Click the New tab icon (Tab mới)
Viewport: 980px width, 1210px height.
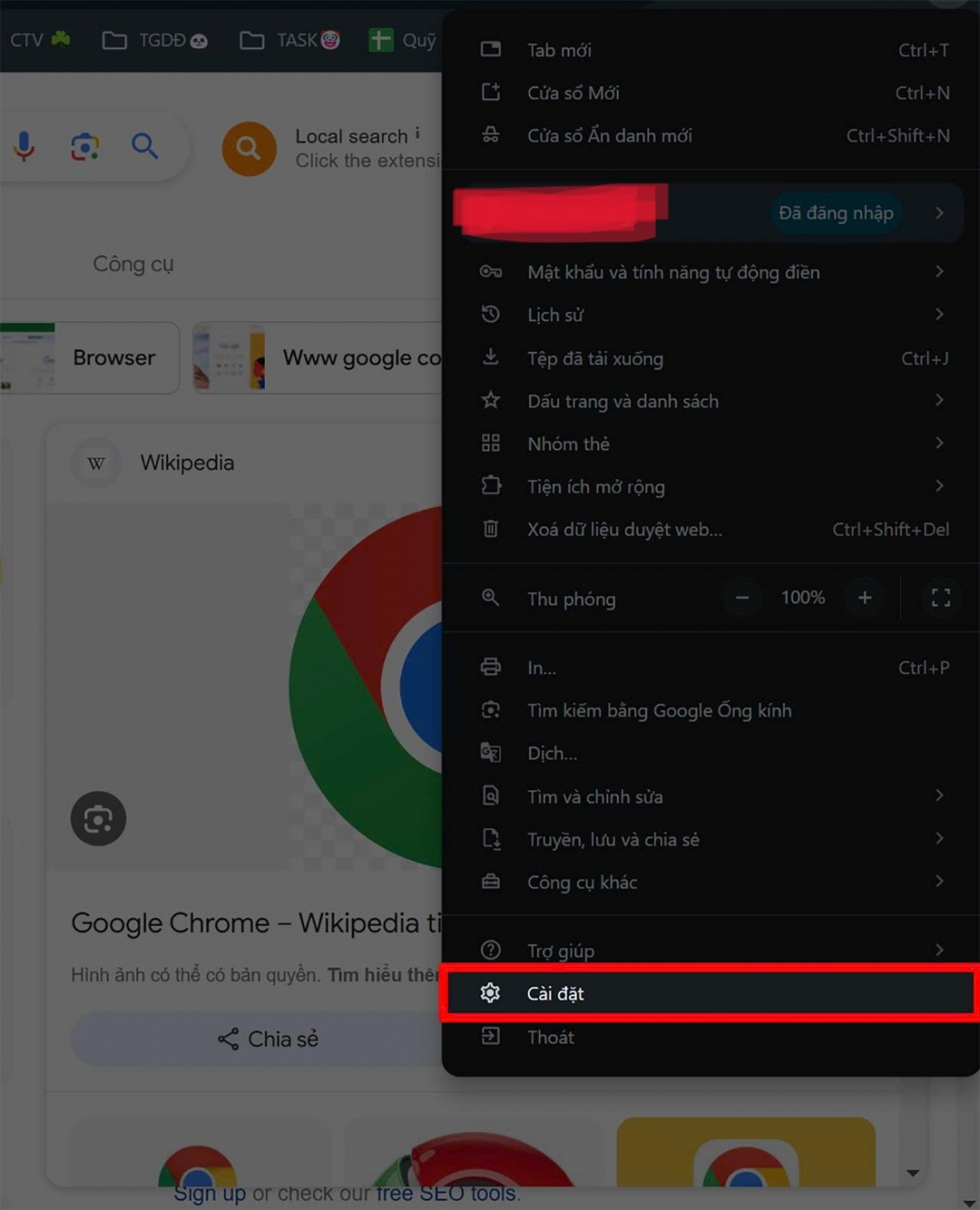(x=491, y=49)
